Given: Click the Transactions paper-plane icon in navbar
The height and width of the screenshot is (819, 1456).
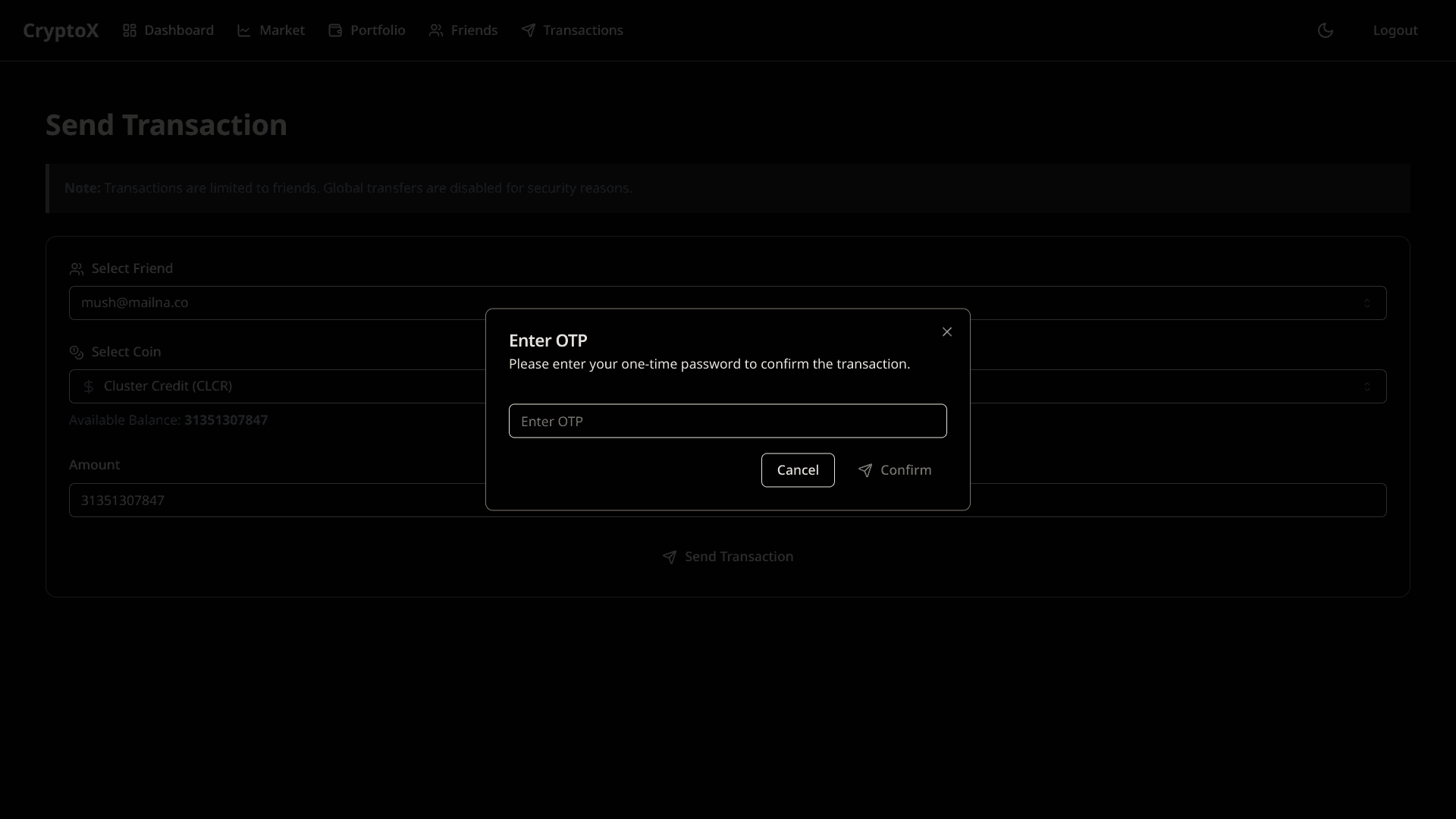Looking at the screenshot, I should pyautogui.click(x=529, y=30).
